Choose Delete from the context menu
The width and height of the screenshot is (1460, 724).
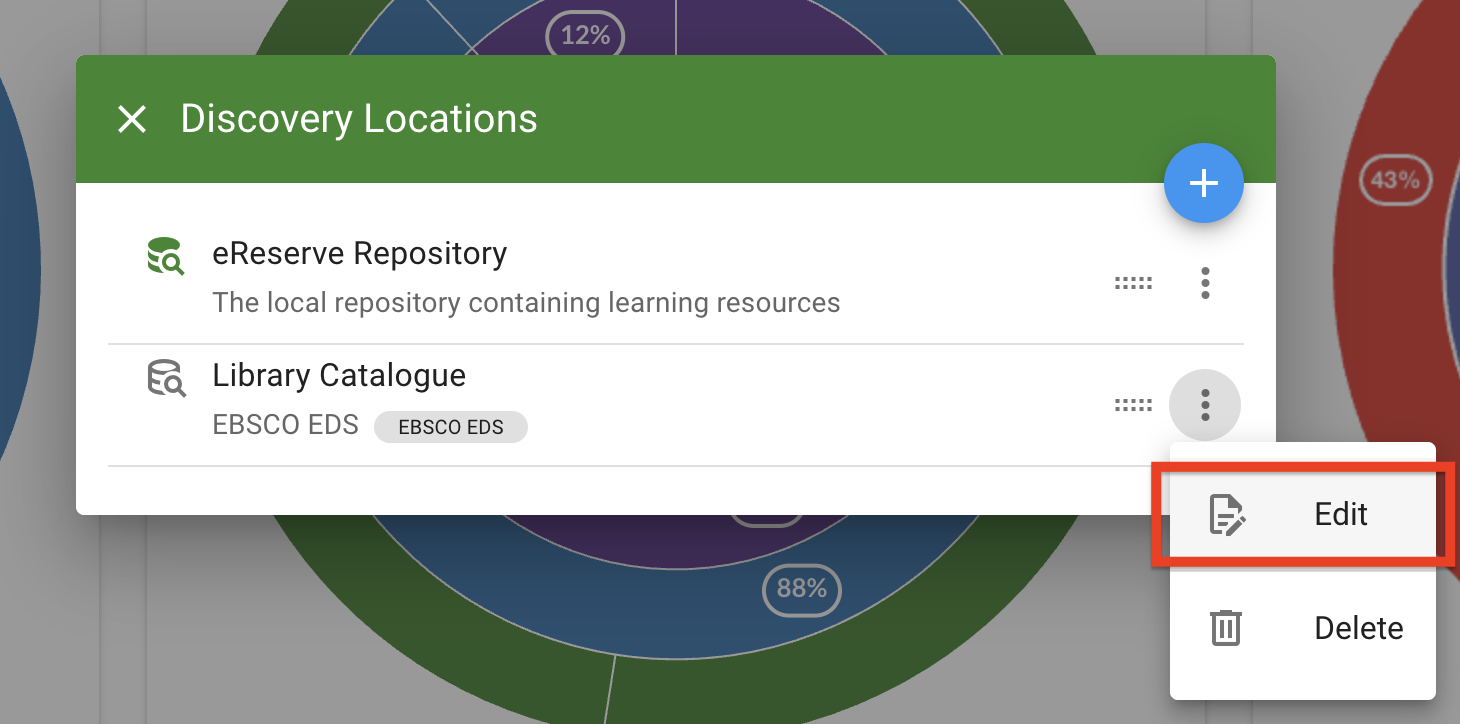1358,628
